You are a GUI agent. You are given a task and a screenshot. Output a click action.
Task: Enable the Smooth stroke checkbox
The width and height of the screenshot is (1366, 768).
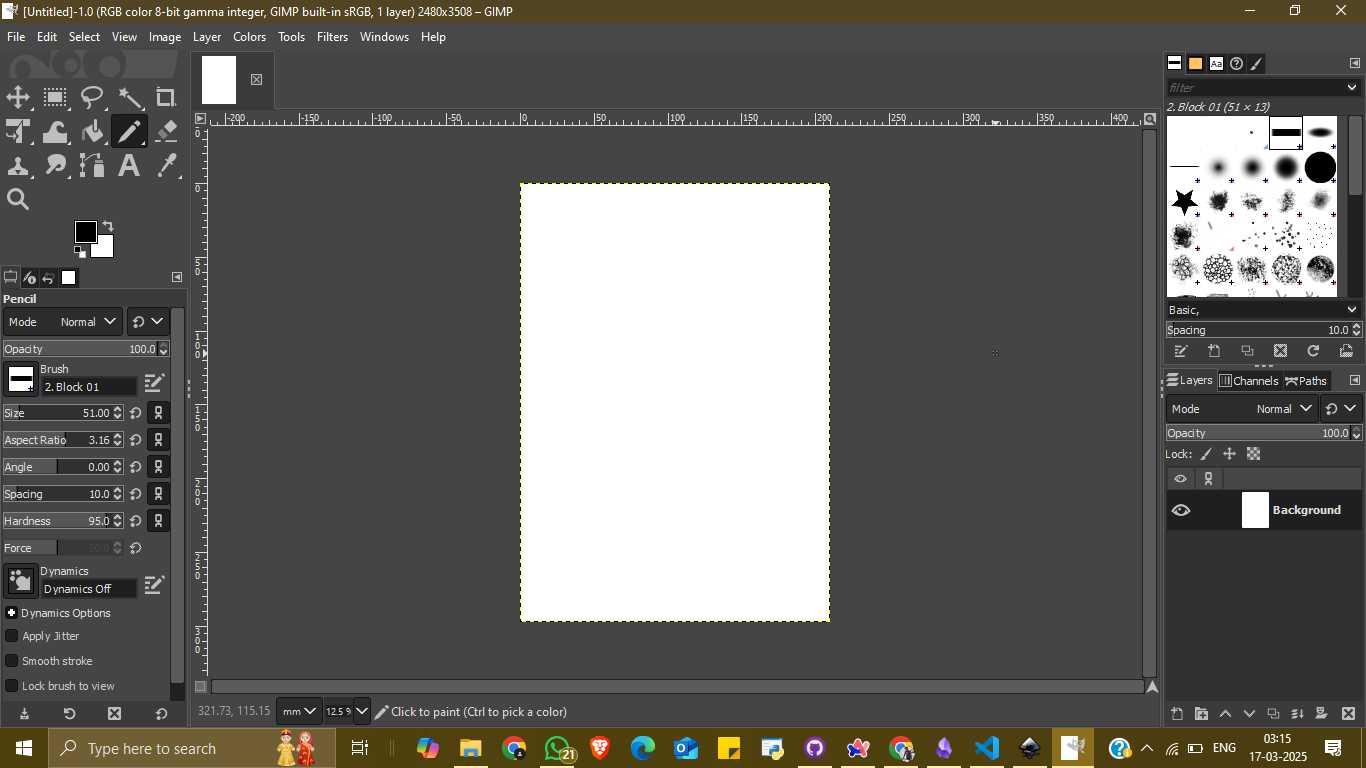pos(12,661)
